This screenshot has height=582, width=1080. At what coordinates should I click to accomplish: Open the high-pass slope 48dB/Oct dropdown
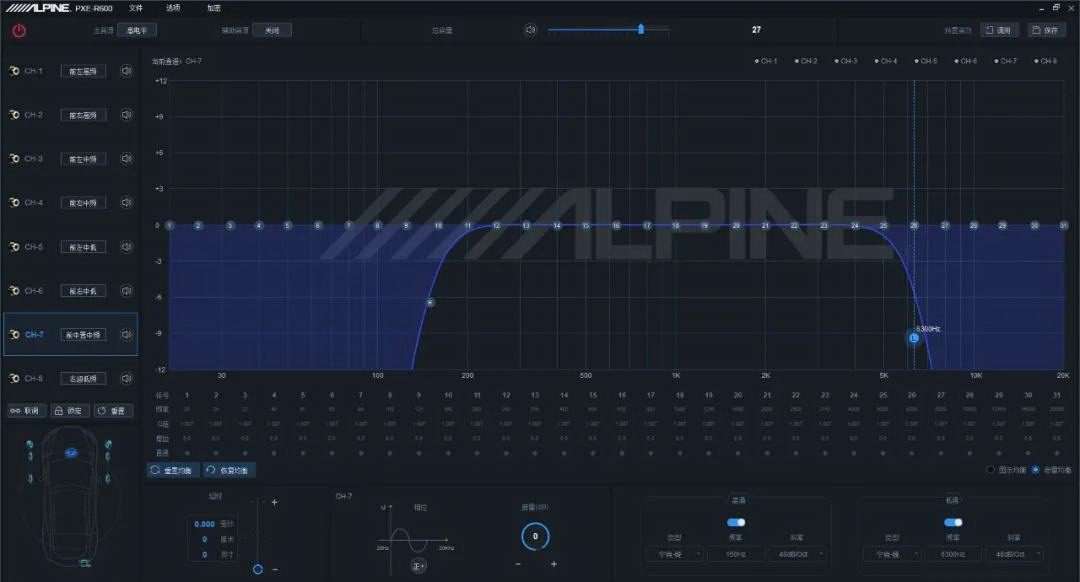798,554
